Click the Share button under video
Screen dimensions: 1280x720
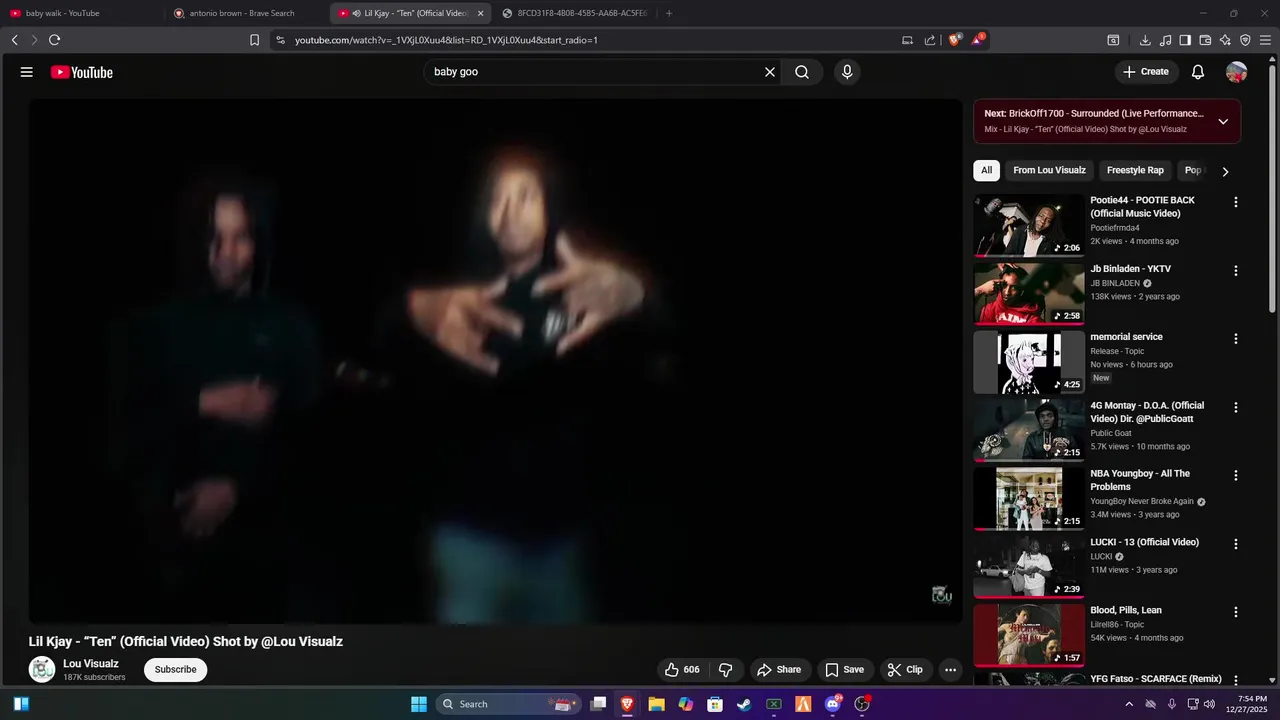click(778, 670)
